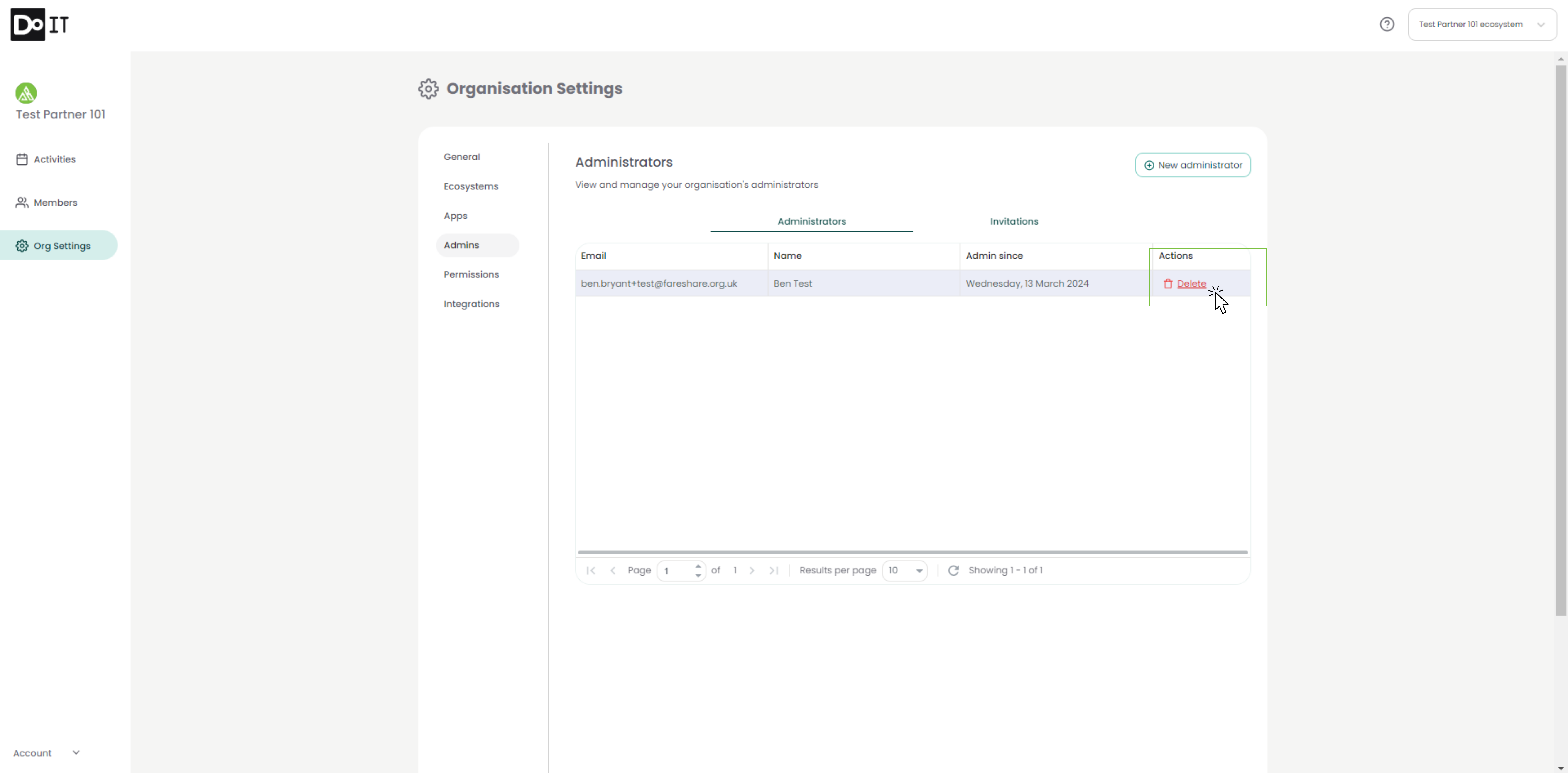Go to the last page arrow icon

774,570
